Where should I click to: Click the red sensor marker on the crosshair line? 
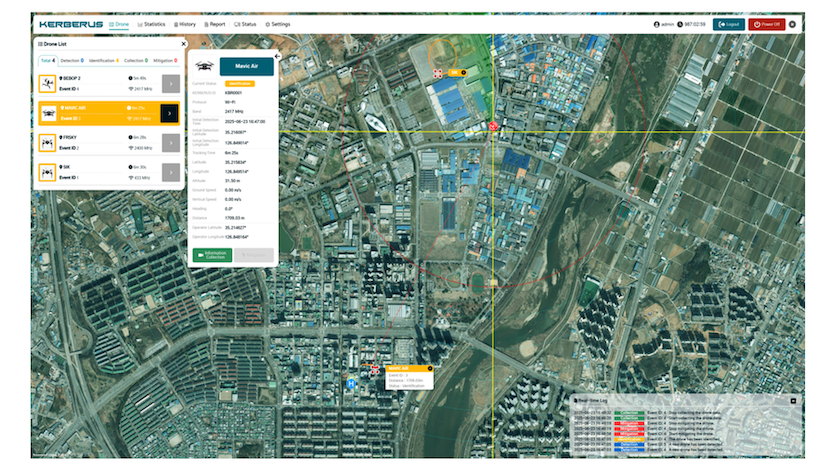(493, 125)
